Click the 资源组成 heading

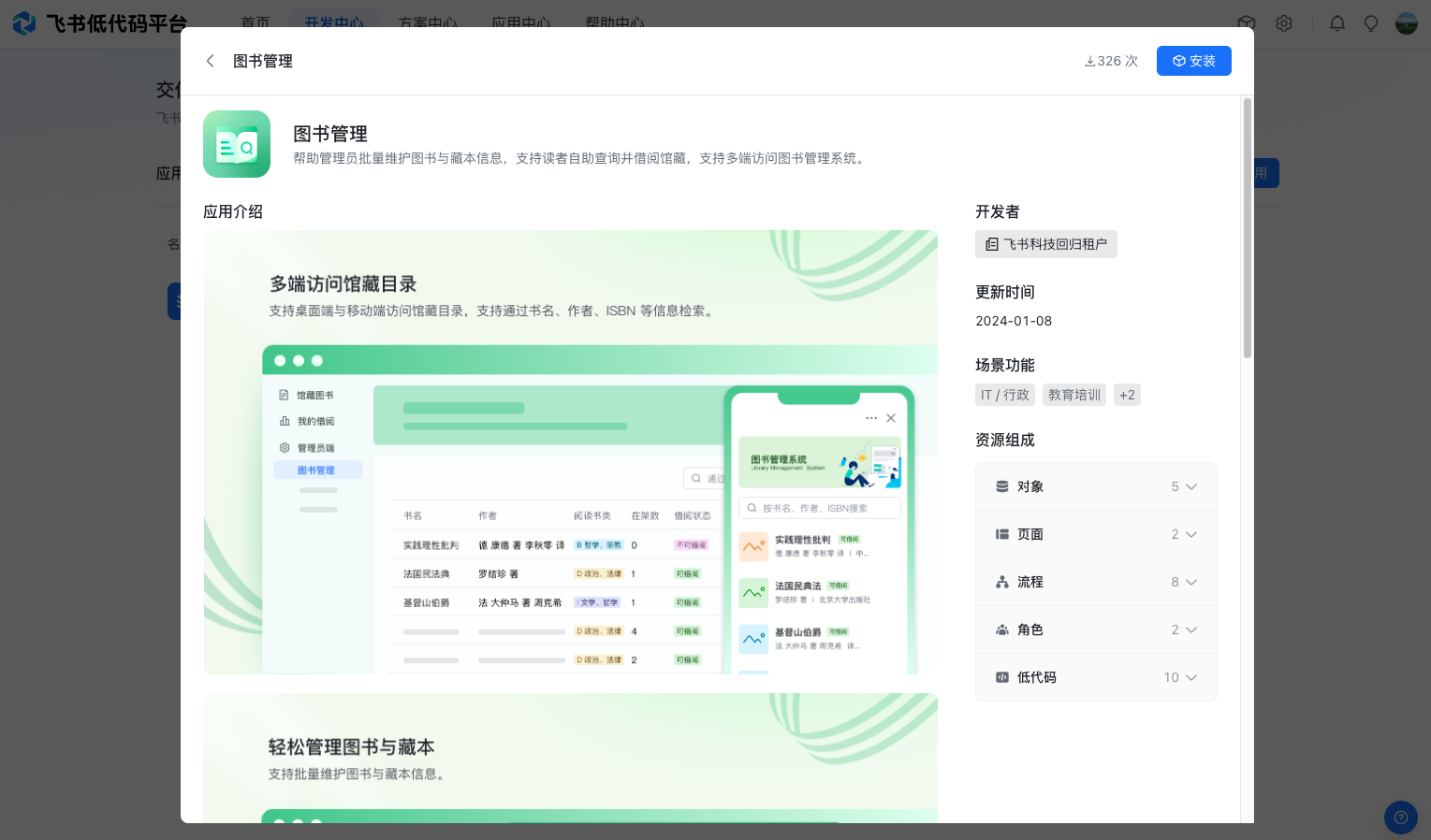tap(1005, 440)
